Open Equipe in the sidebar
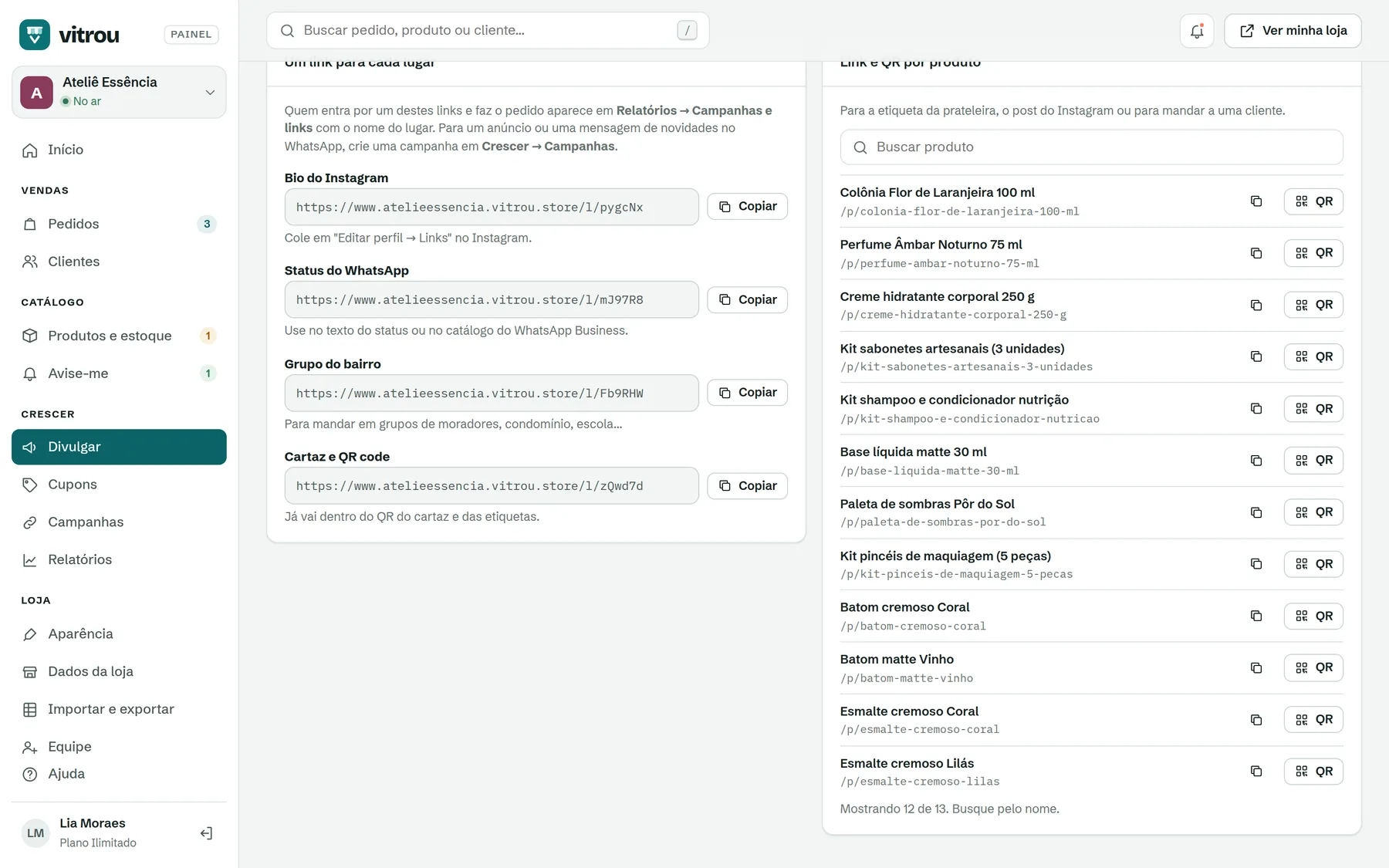The image size is (1389, 868). [119, 747]
